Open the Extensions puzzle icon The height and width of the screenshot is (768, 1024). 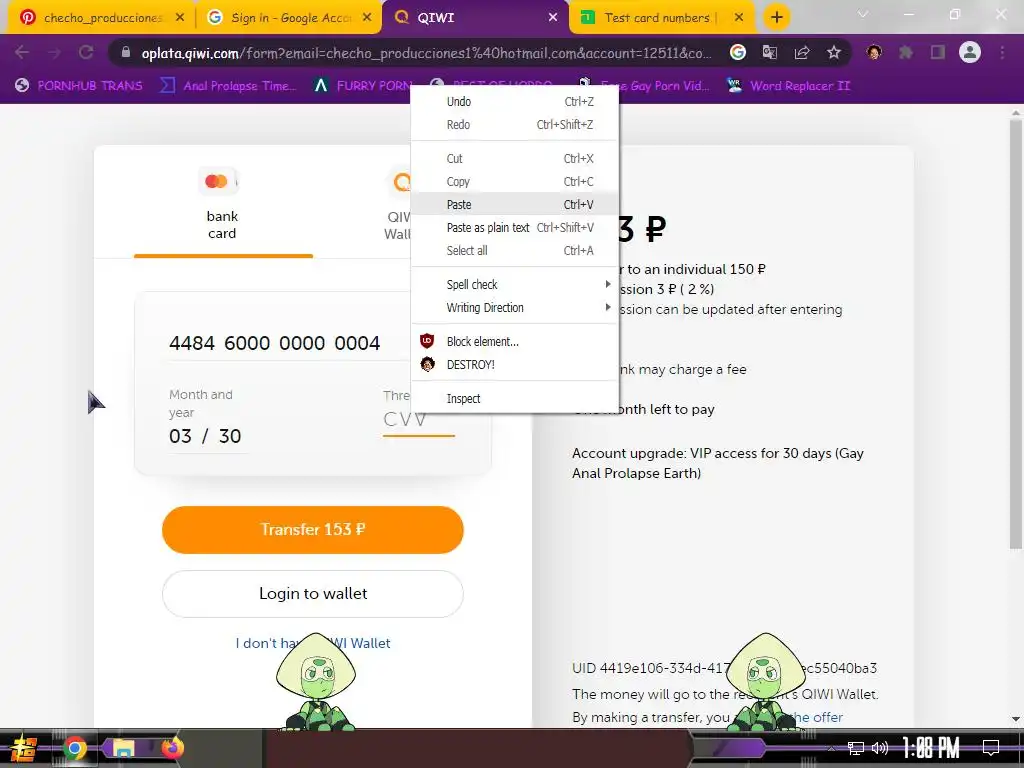point(906,52)
